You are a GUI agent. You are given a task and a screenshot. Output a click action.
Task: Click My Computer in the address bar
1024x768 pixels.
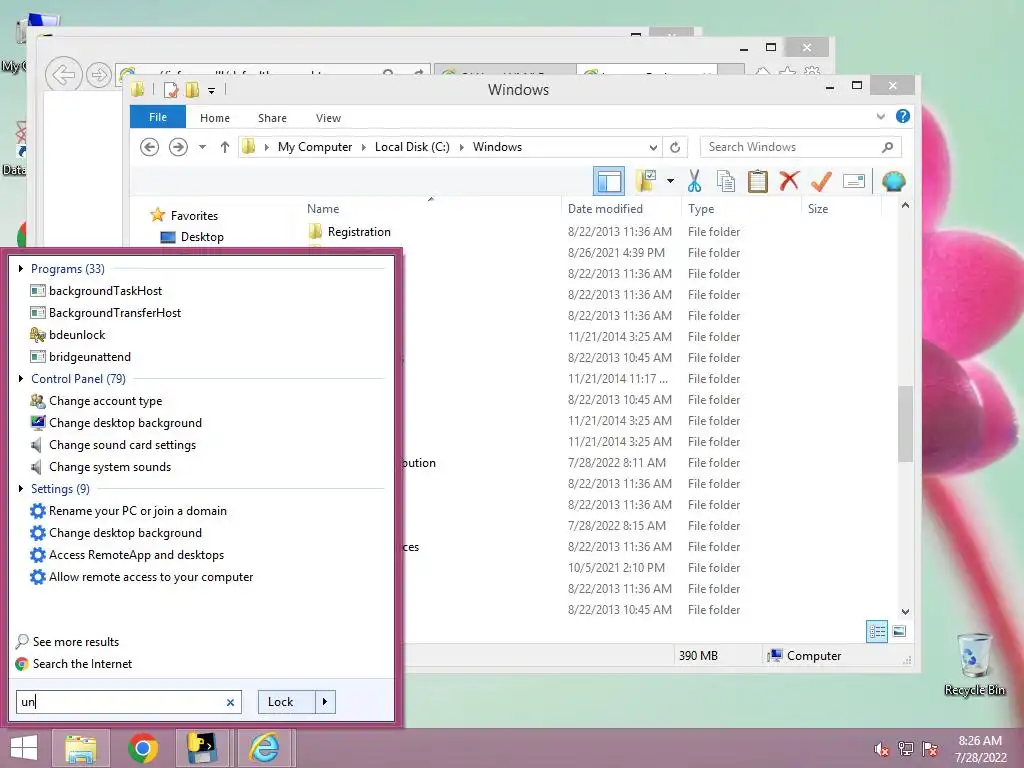[x=315, y=147]
